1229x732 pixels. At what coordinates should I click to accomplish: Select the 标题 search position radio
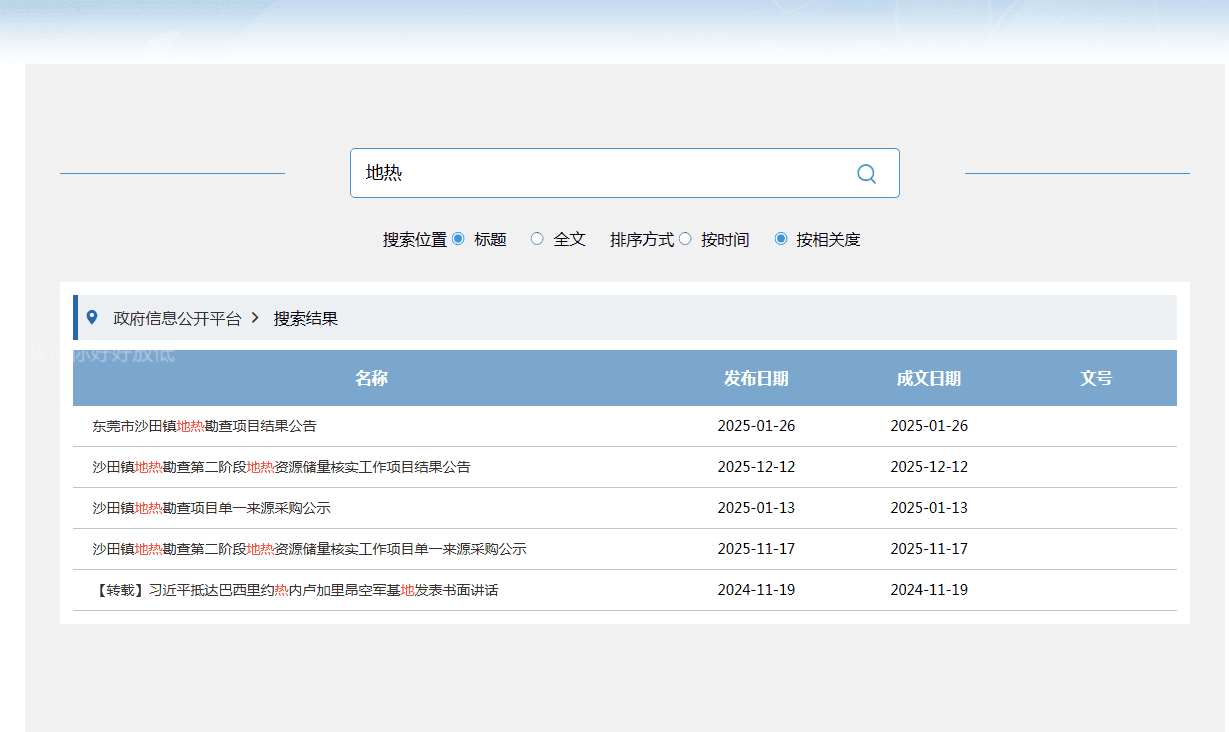coord(458,239)
